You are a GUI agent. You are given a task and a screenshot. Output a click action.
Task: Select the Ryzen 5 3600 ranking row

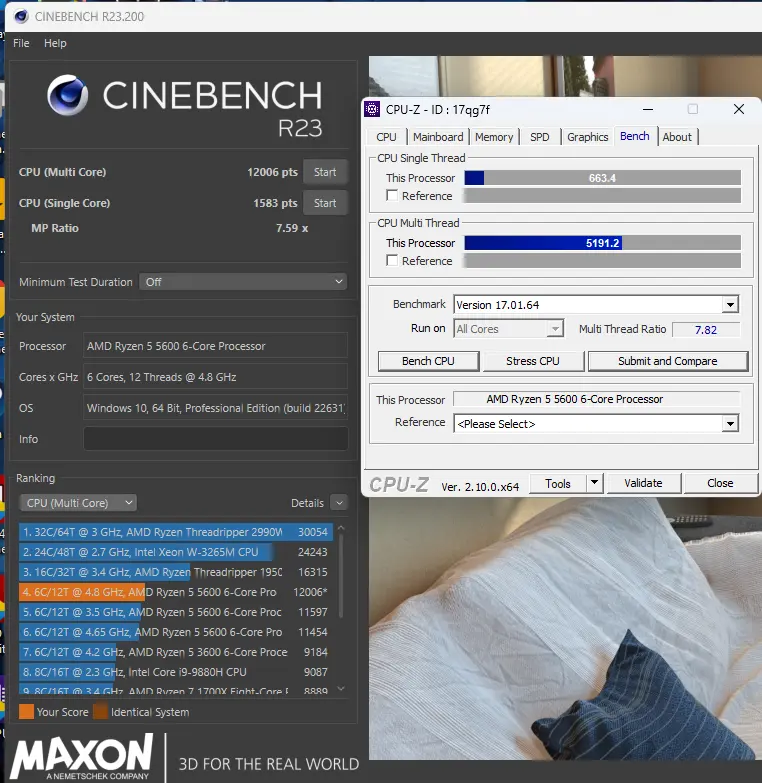pyautogui.click(x=176, y=652)
